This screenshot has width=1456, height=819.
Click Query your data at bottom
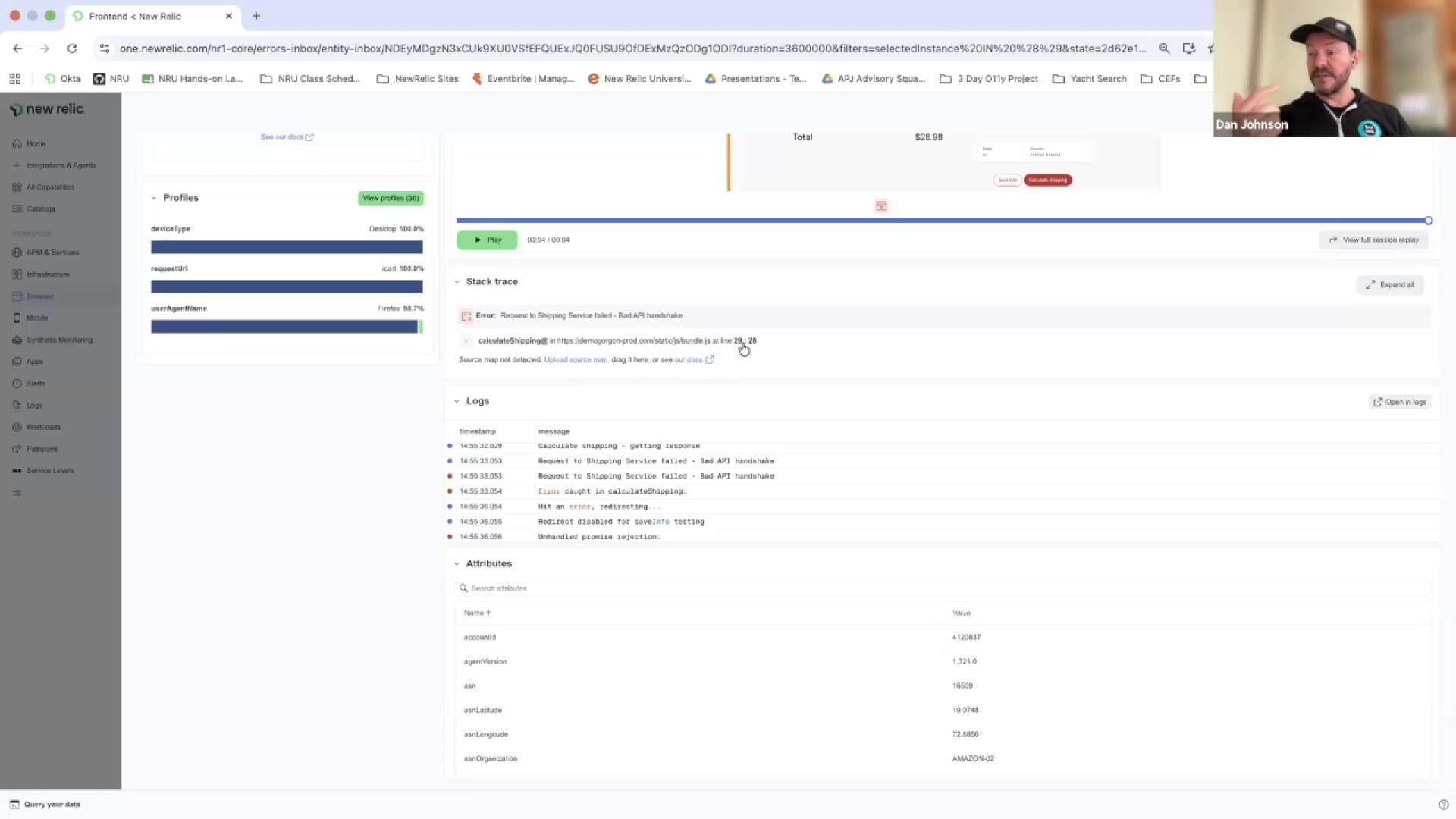[45, 805]
